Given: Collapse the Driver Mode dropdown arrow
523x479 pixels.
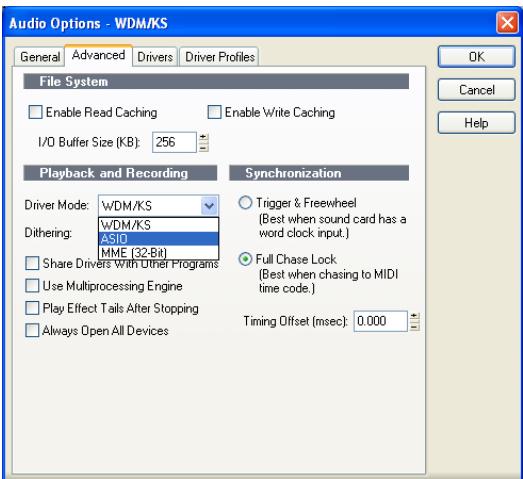Looking at the screenshot, I should [x=209, y=205].
